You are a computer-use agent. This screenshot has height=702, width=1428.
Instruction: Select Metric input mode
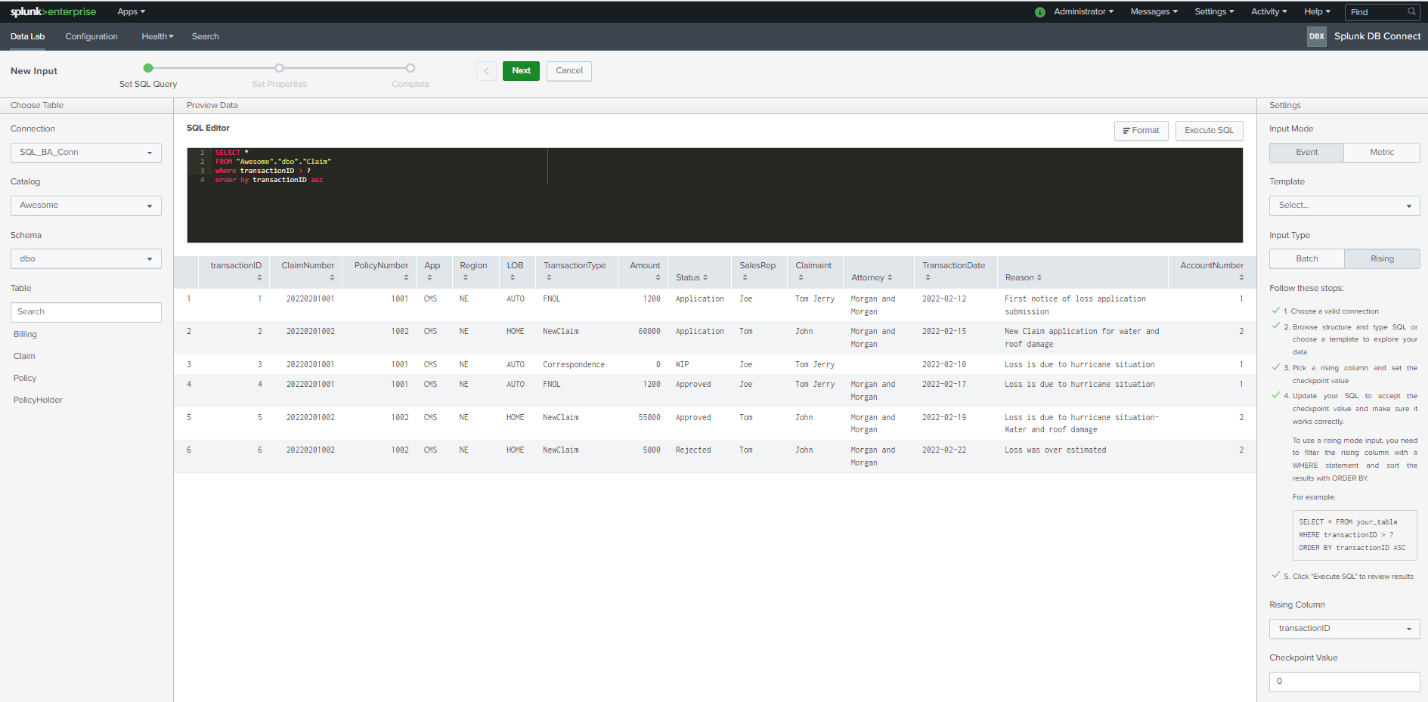1382,152
